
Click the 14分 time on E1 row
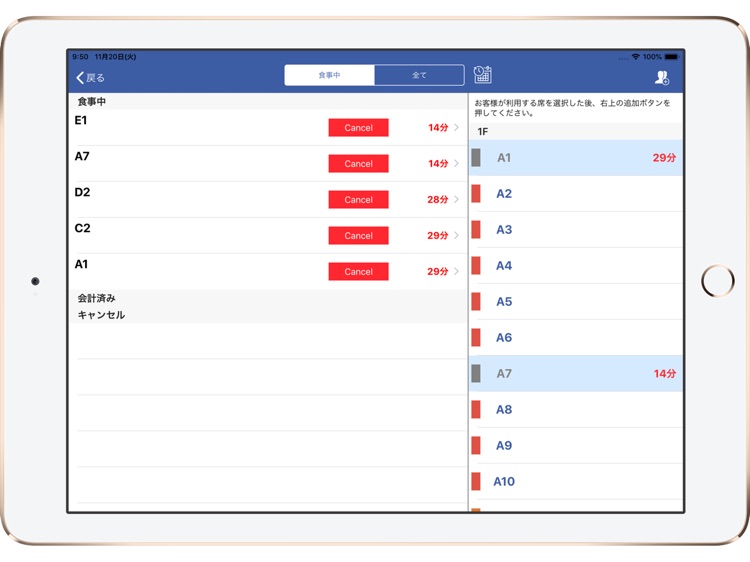pos(438,127)
